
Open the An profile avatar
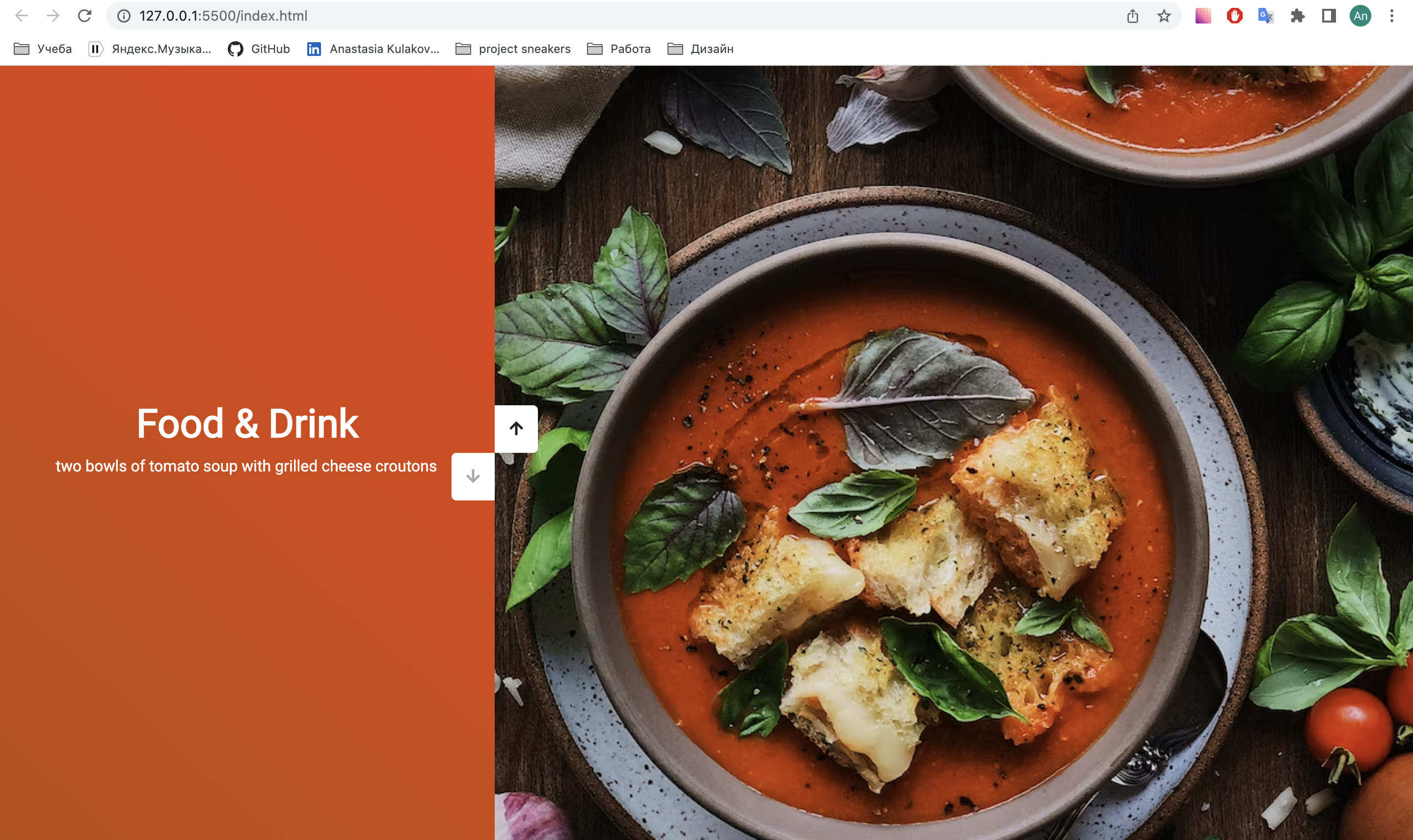coord(1360,16)
